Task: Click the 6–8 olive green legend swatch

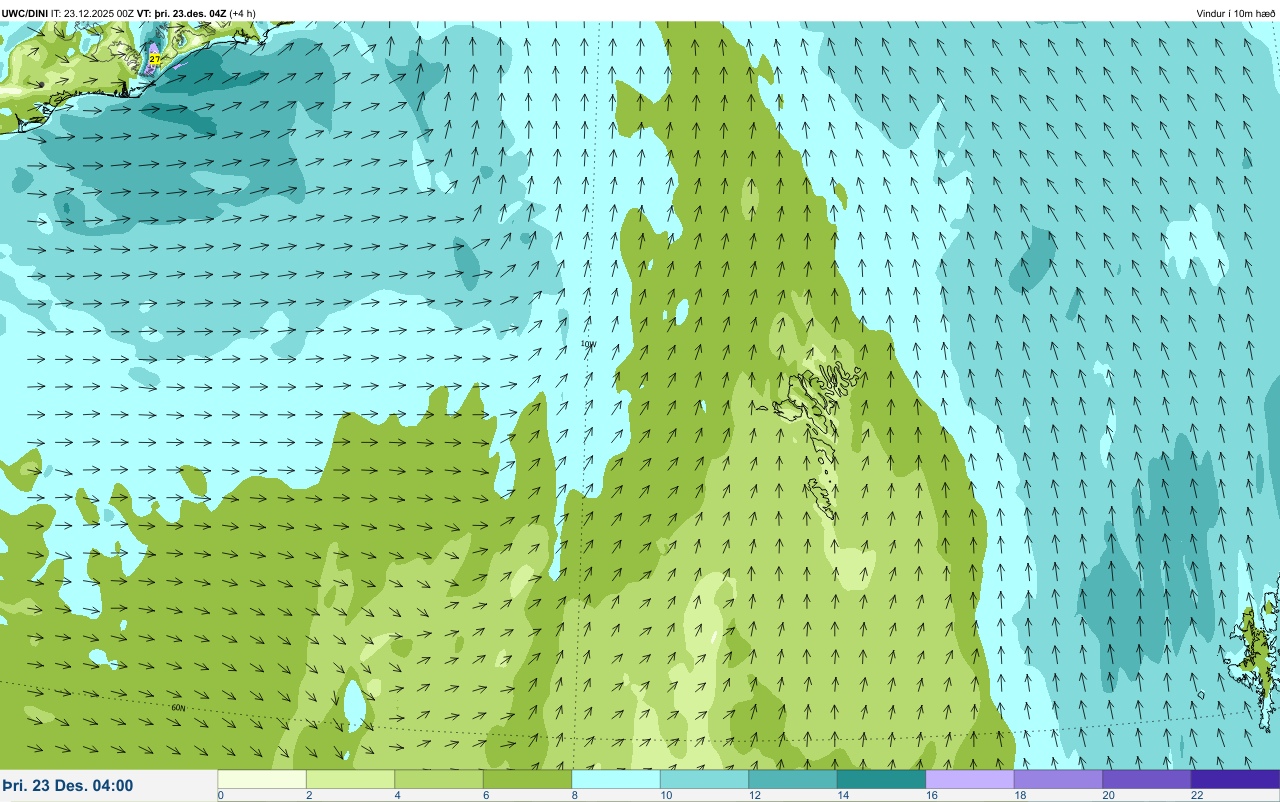Action: click(527, 779)
